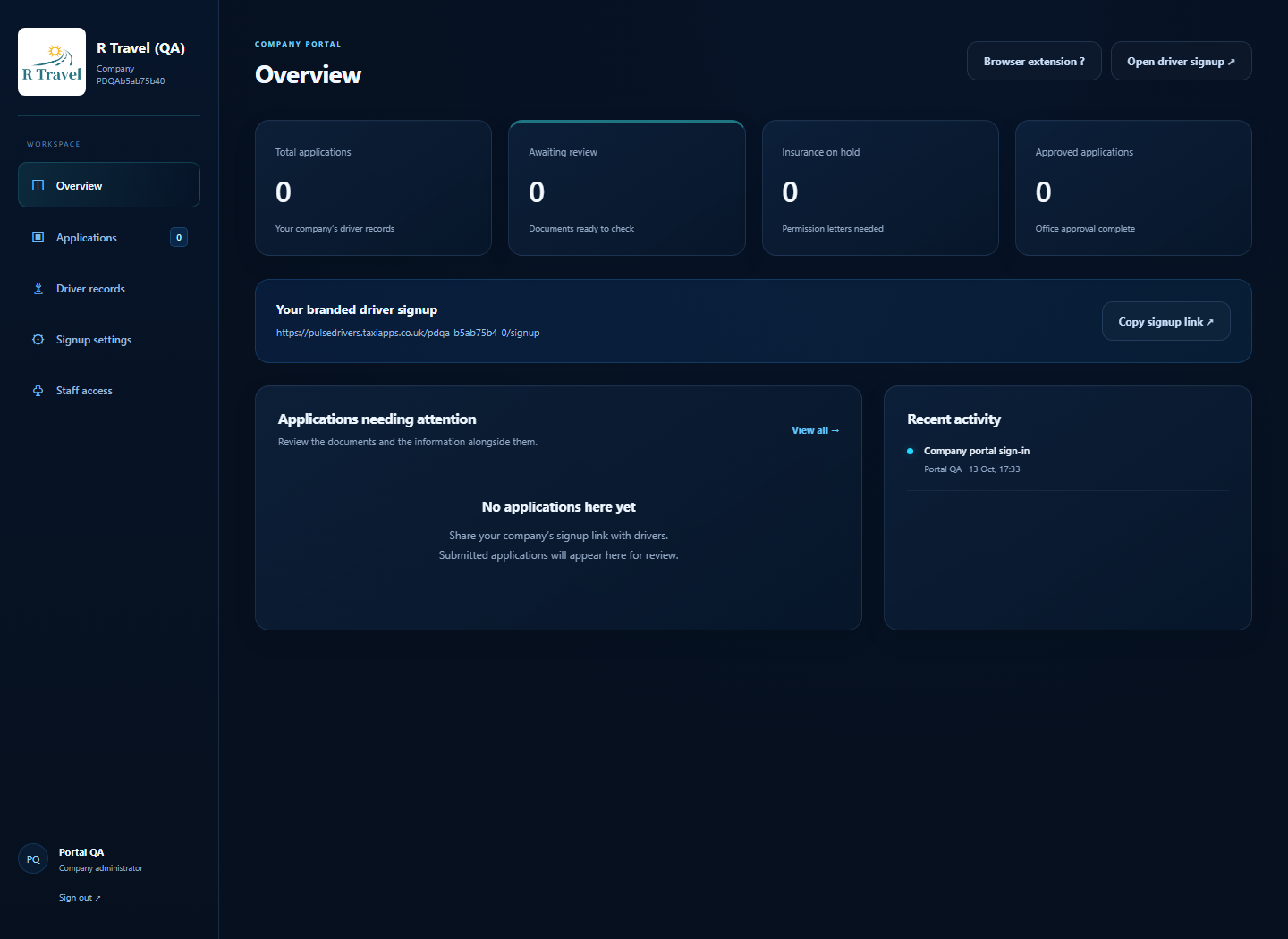This screenshot has height=939, width=1288.
Task: Click the 'Office approval complete' text
Action: pyautogui.click(x=1085, y=229)
